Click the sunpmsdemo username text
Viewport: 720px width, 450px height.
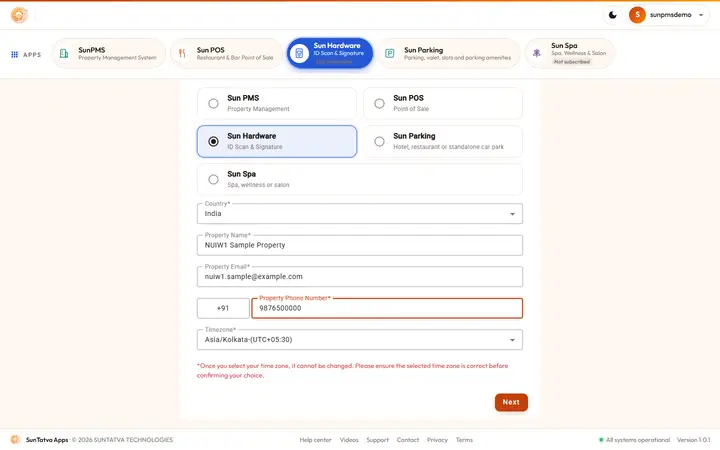tap(670, 15)
